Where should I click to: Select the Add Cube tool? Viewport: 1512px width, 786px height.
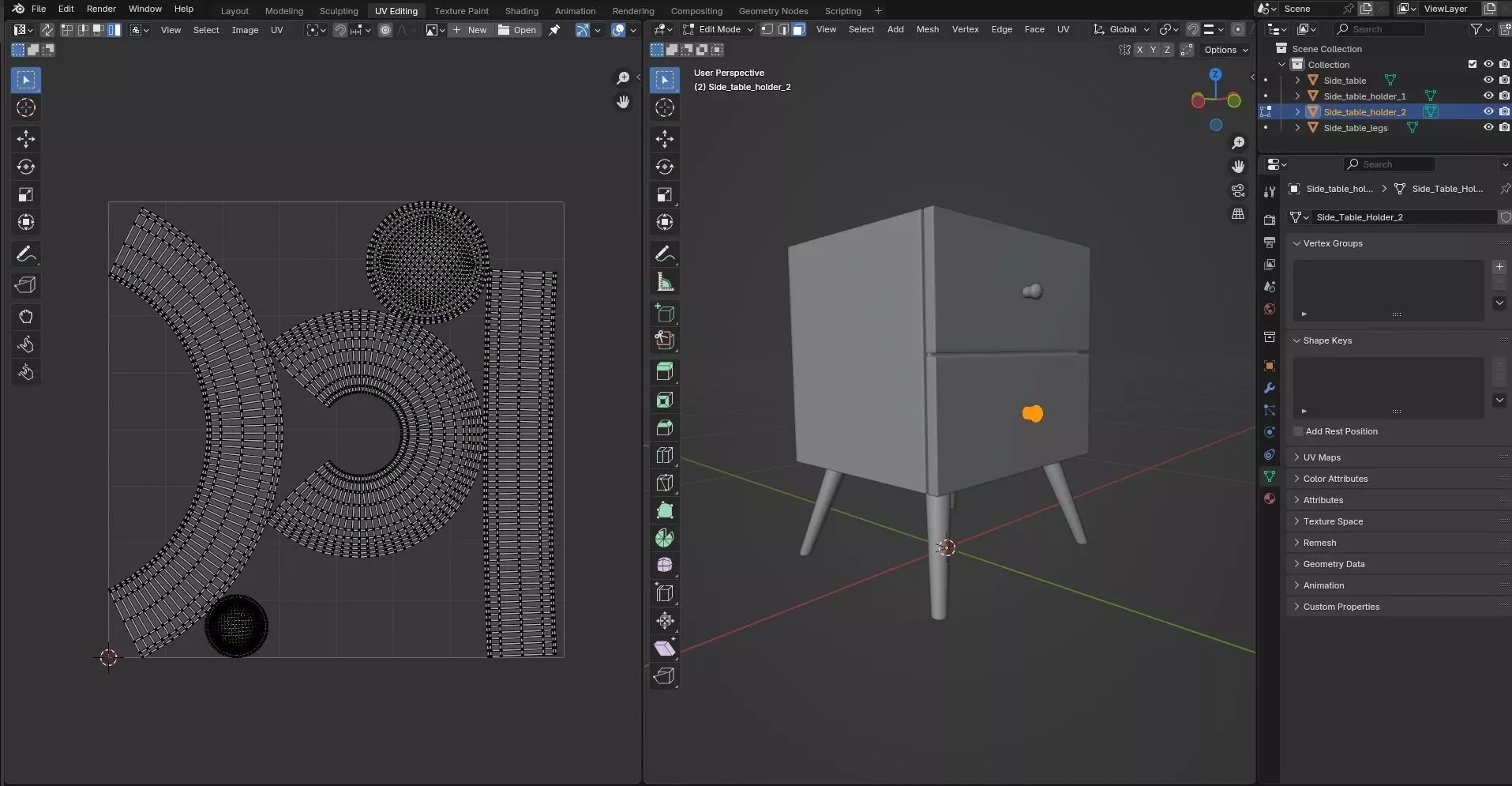pyautogui.click(x=665, y=313)
